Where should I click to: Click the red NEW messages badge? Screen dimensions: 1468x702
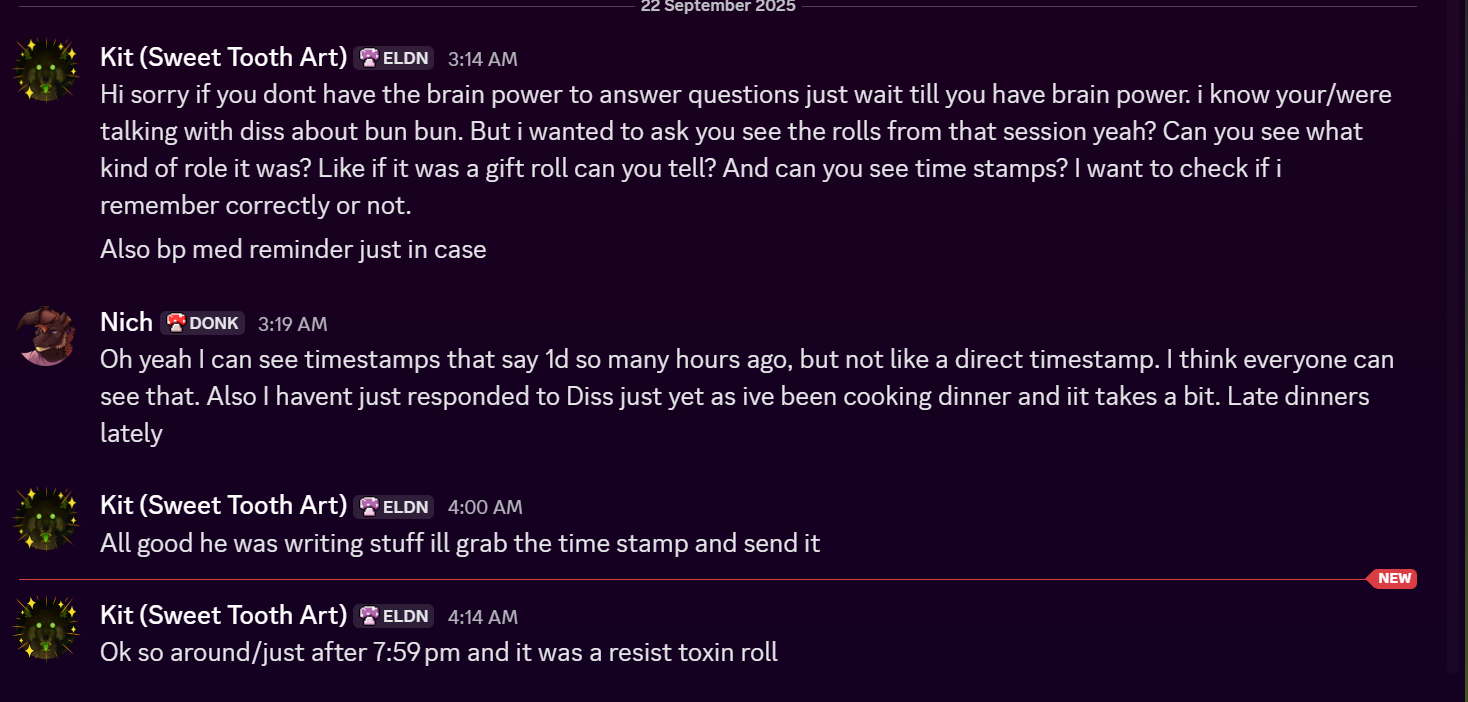[x=1393, y=579]
